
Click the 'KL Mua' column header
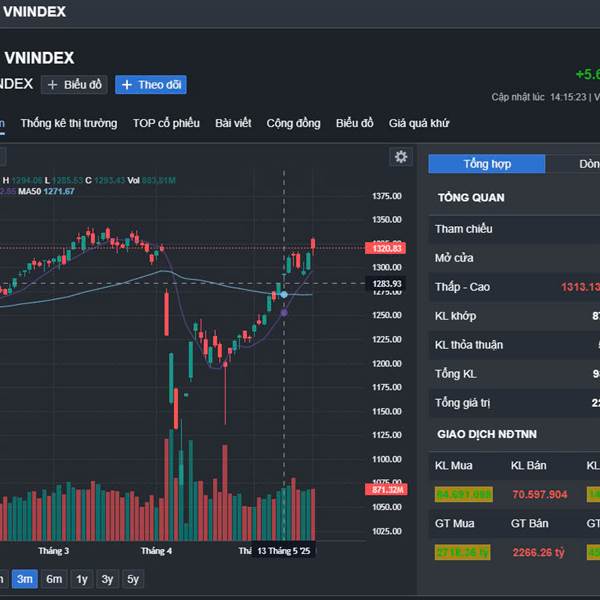coord(453,465)
